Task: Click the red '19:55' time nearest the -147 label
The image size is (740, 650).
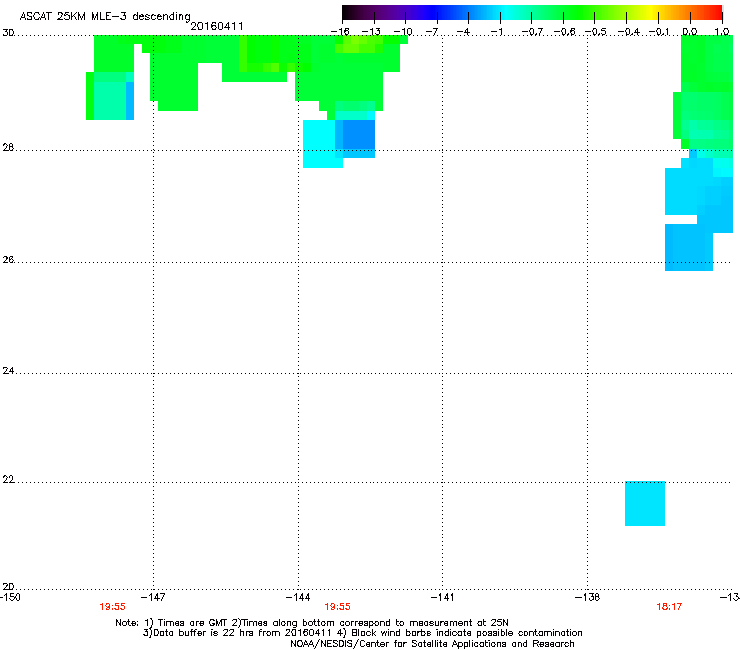Action: tap(112, 607)
